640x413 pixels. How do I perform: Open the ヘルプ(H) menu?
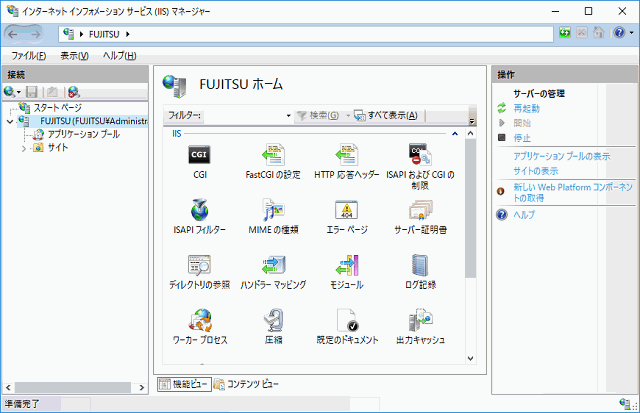tap(119, 56)
